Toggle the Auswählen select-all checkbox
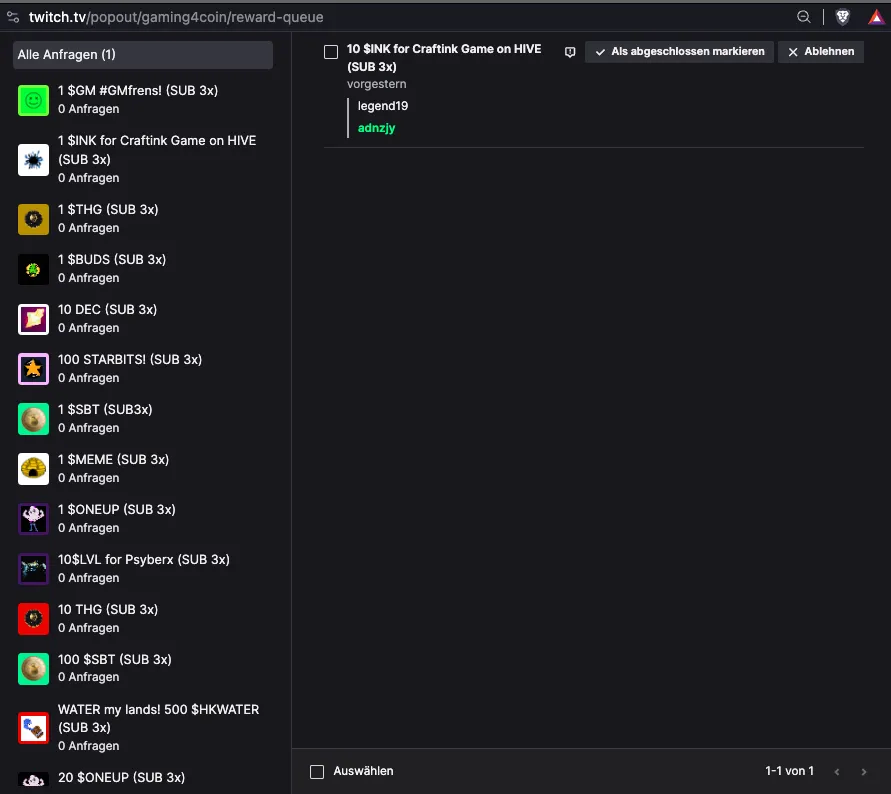This screenshot has height=794, width=891. pos(317,771)
